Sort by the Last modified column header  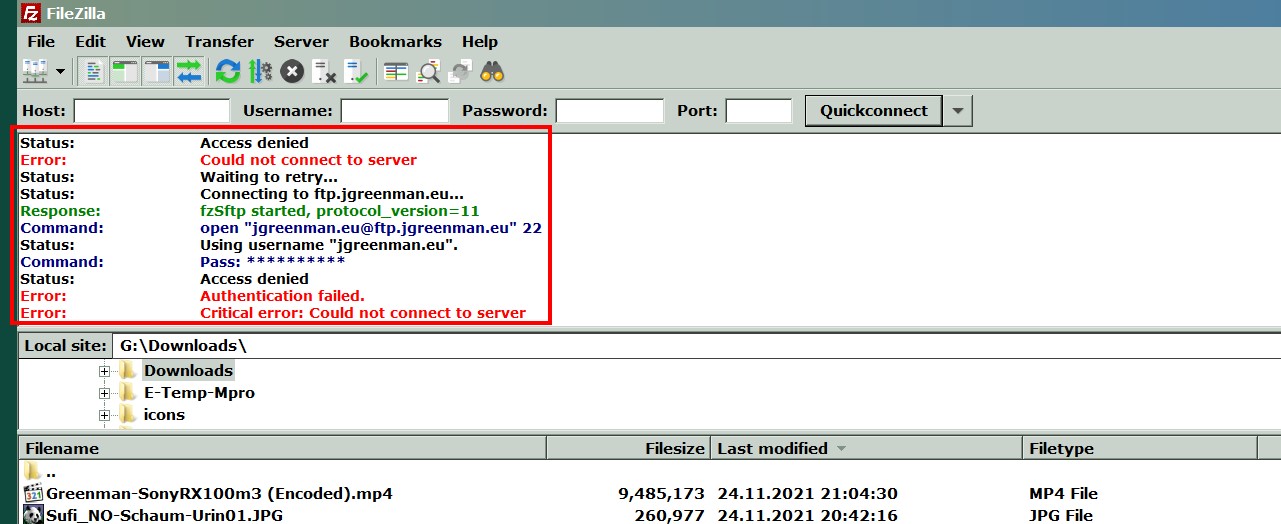[x=866, y=449]
